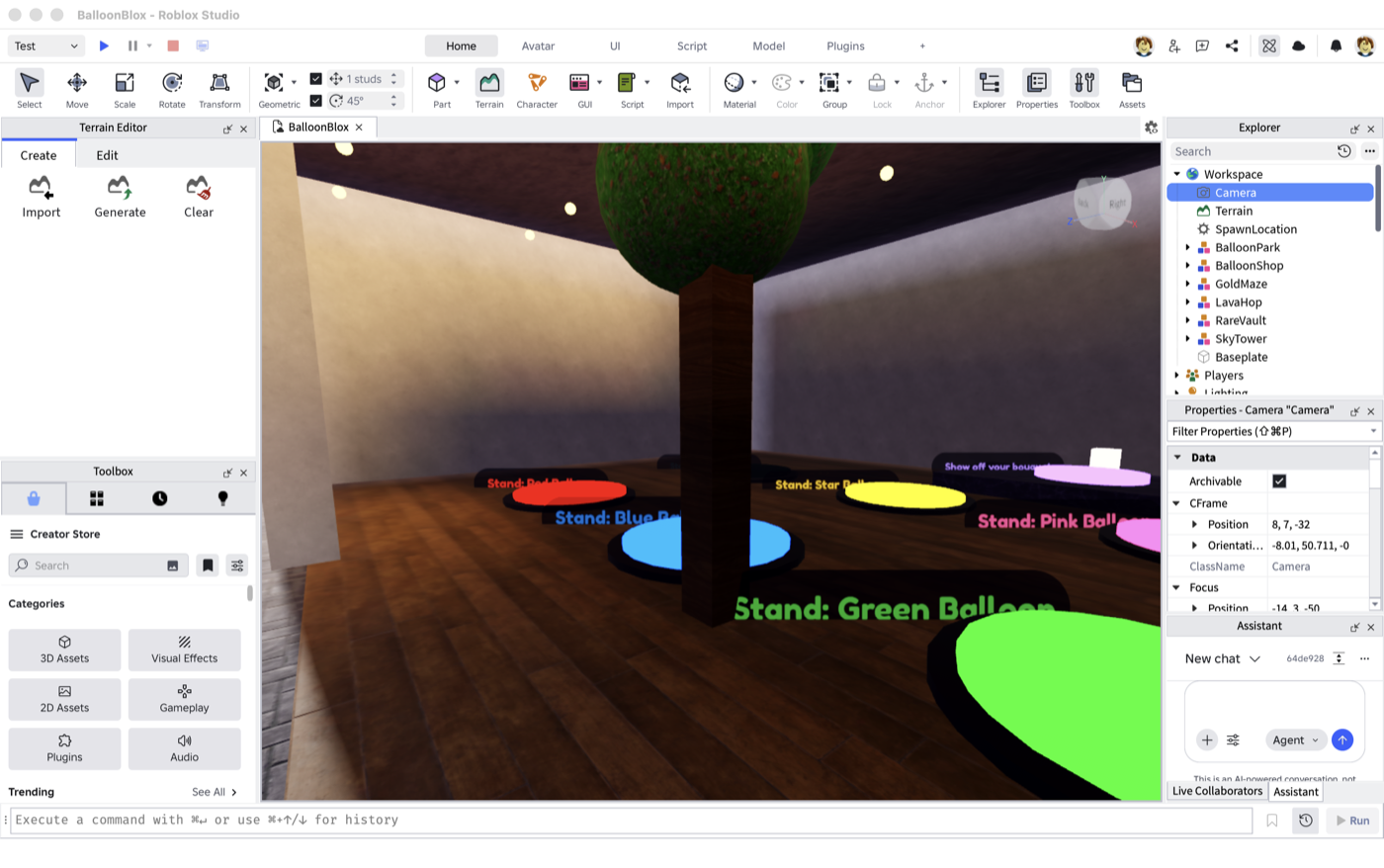This screenshot has height=868, width=1384.
Task: Click the Toolbox search field
Action: 97,565
